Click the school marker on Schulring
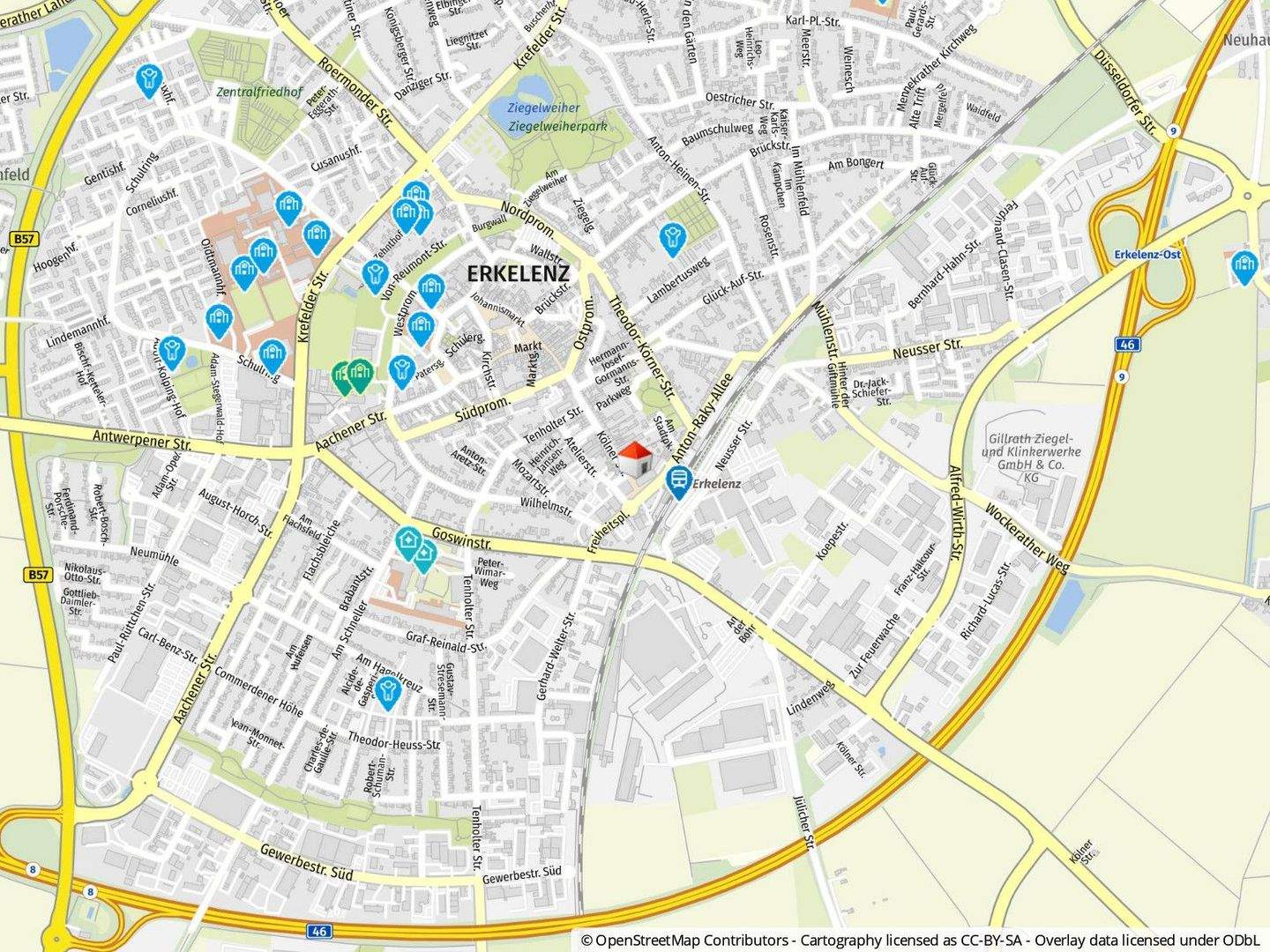 coord(273,355)
